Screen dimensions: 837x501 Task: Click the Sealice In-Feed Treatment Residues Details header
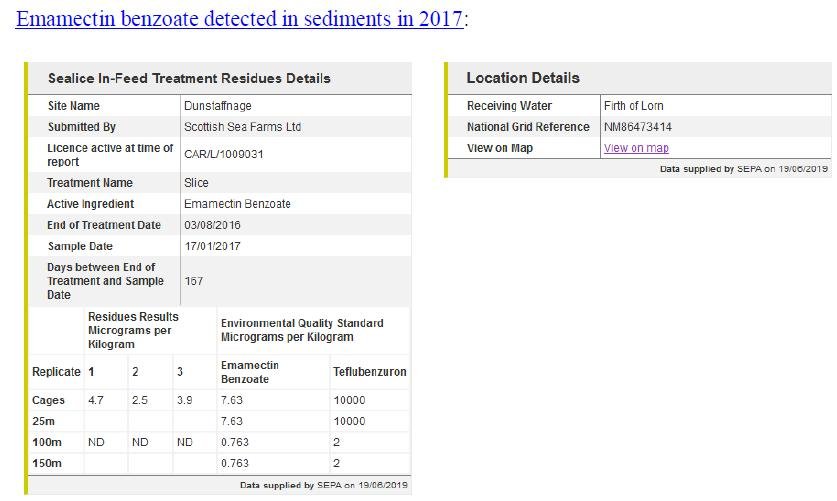click(189, 78)
